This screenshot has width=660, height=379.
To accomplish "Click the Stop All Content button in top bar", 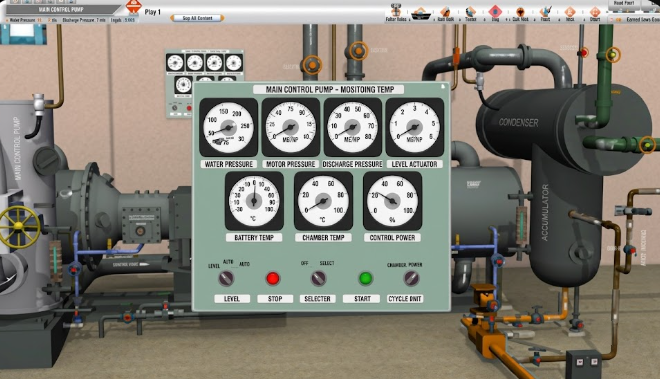I will pyautogui.click(x=197, y=18).
